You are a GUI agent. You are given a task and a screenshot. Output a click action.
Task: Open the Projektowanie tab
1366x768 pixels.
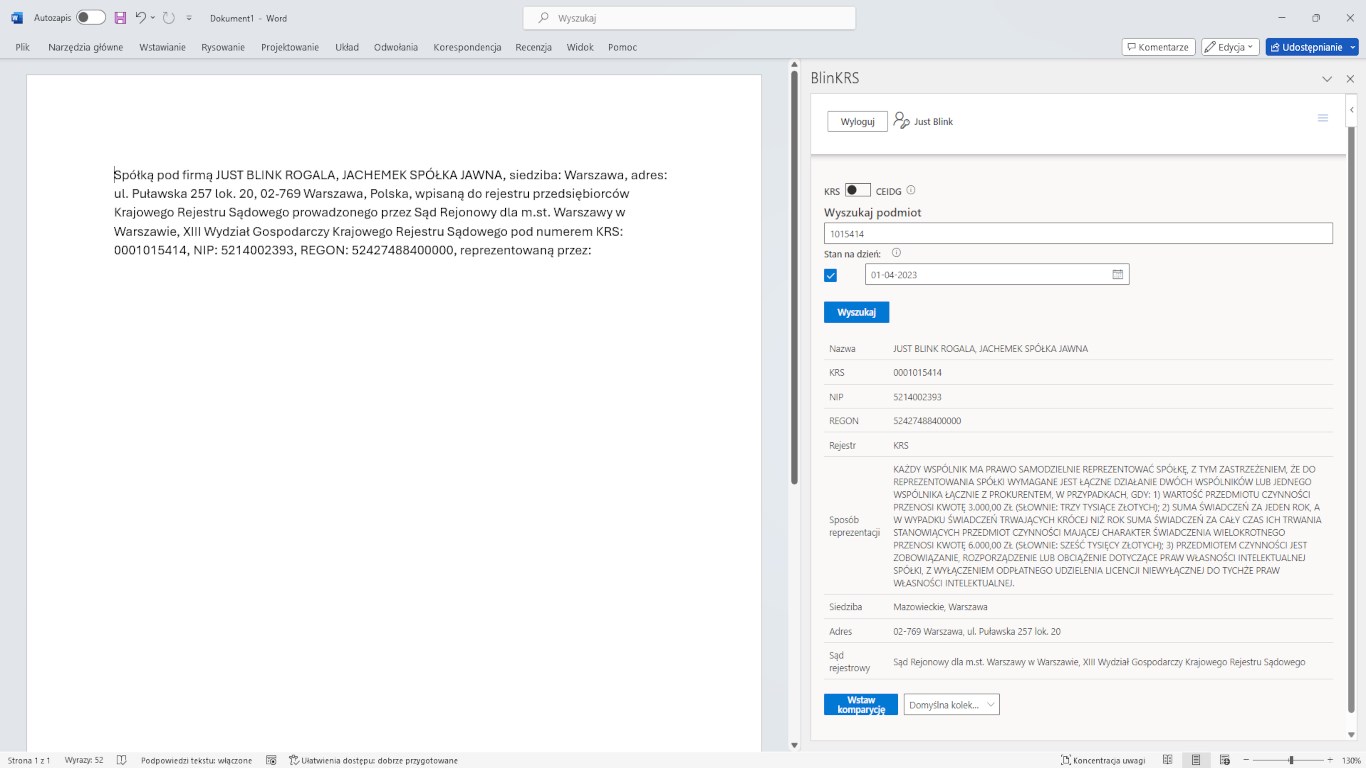(290, 47)
